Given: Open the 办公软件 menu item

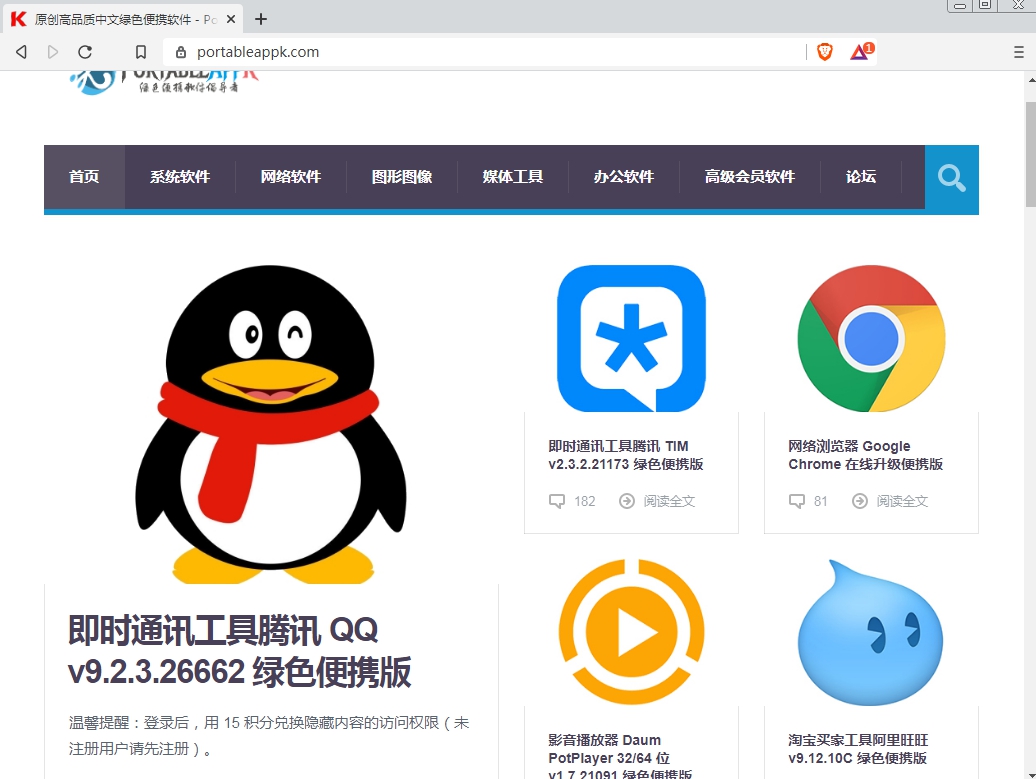Looking at the screenshot, I should pyautogui.click(x=624, y=176).
